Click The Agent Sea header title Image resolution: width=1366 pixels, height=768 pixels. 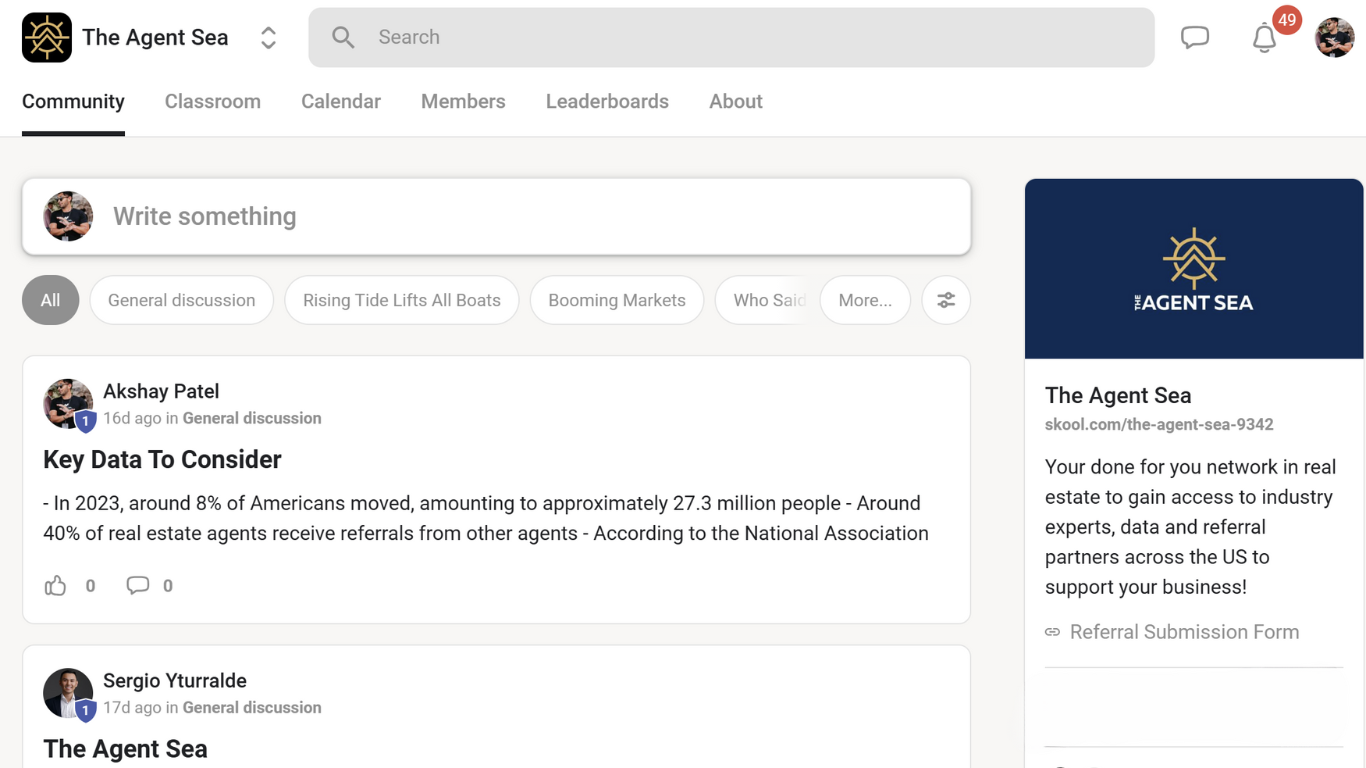point(155,38)
